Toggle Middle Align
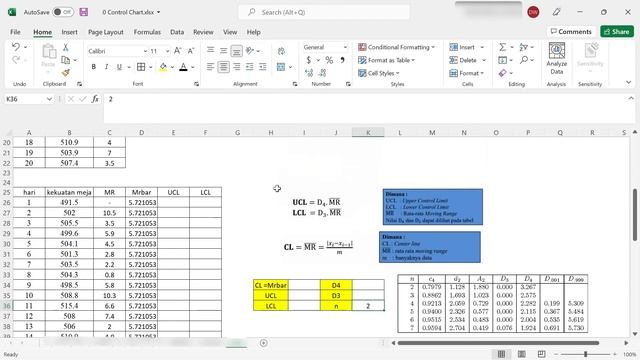Viewport: 640px width, 360px height. click(x=223, y=50)
